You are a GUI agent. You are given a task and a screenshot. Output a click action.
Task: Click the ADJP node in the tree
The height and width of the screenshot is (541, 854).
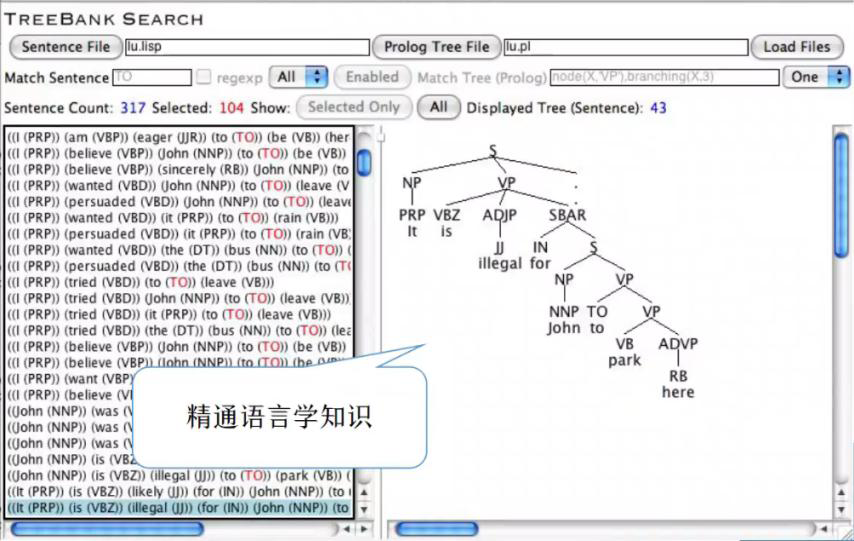pyautogui.click(x=499, y=215)
